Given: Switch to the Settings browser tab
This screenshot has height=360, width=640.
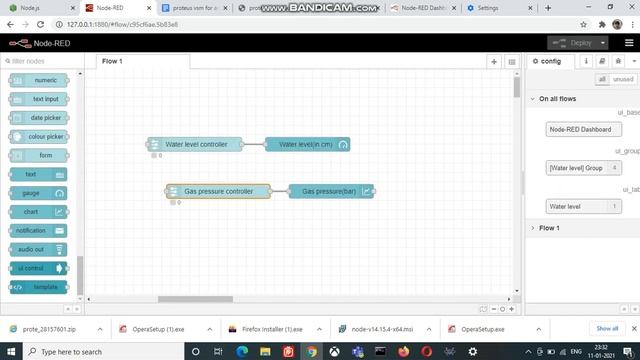Looking at the screenshot, I should coord(500,8).
